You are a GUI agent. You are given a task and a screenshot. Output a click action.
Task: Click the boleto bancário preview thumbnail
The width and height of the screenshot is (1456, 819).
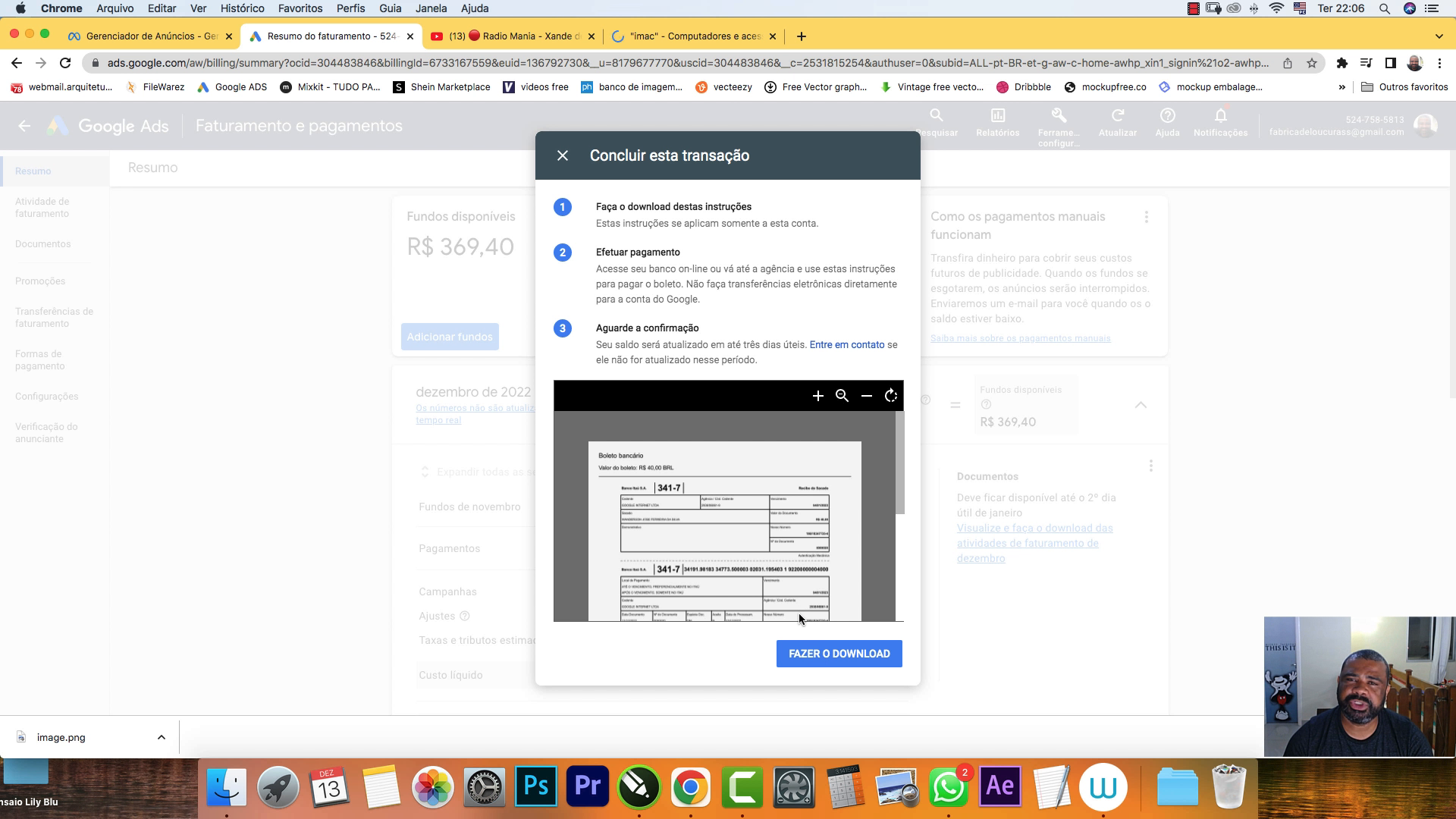pos(724,531)
